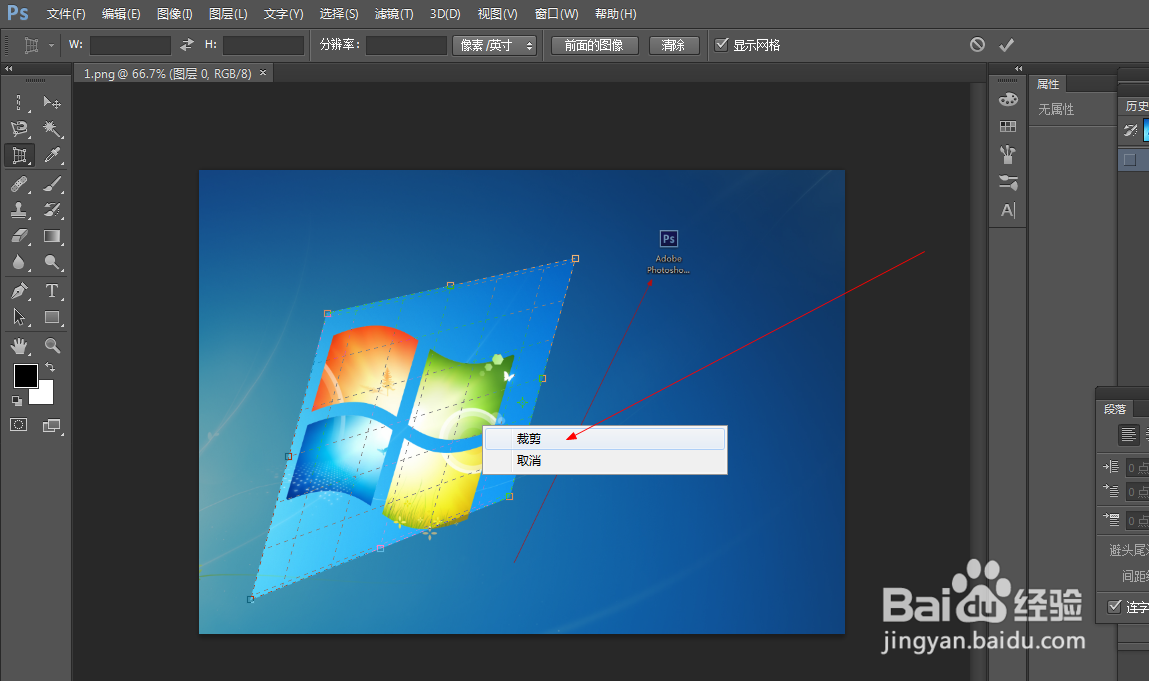Open the Color panel icon
Screen dimensions: 1149x681
pyautogui.click(x=1008, y=99)
